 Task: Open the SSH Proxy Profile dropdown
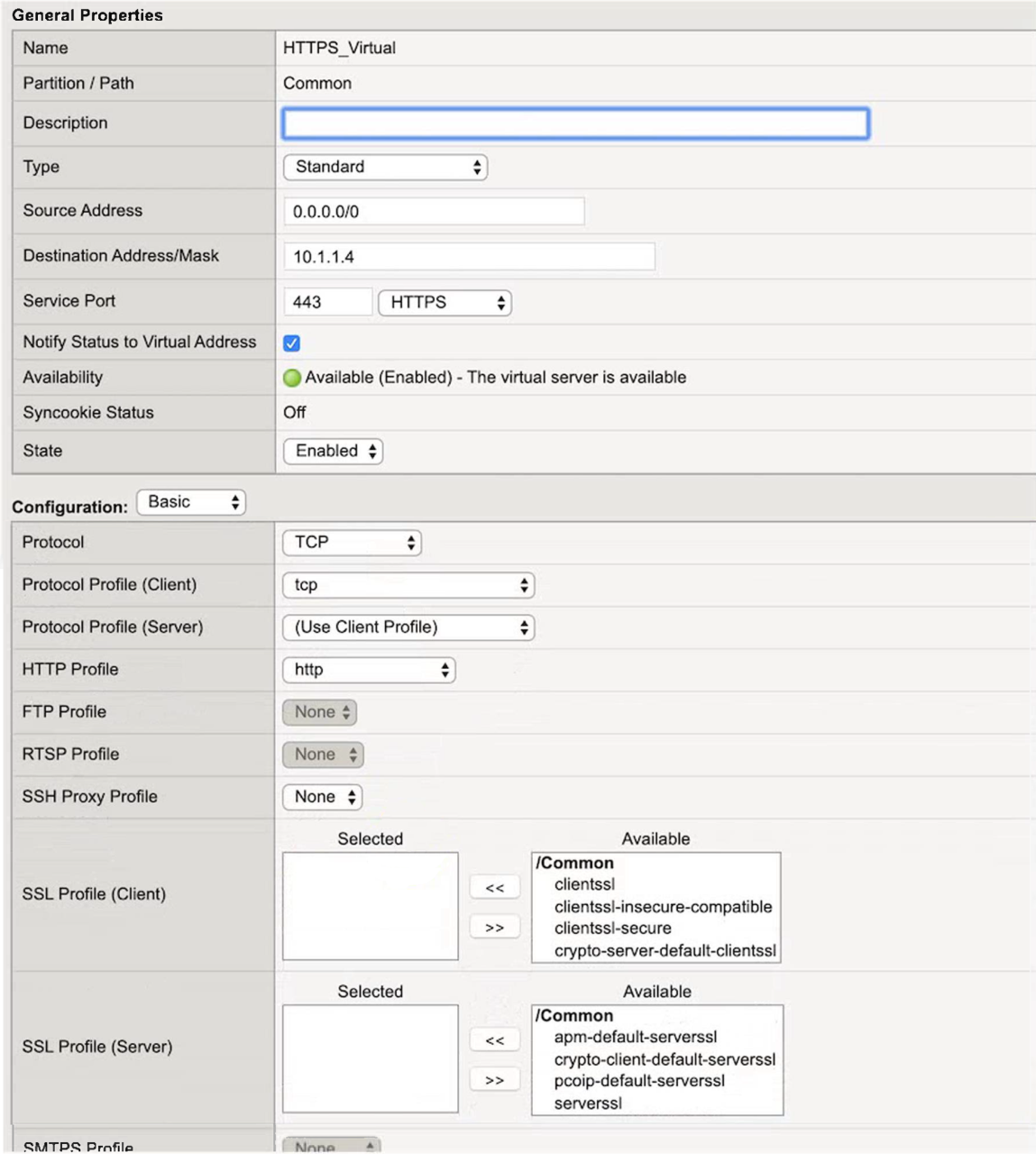click(323, 797)
